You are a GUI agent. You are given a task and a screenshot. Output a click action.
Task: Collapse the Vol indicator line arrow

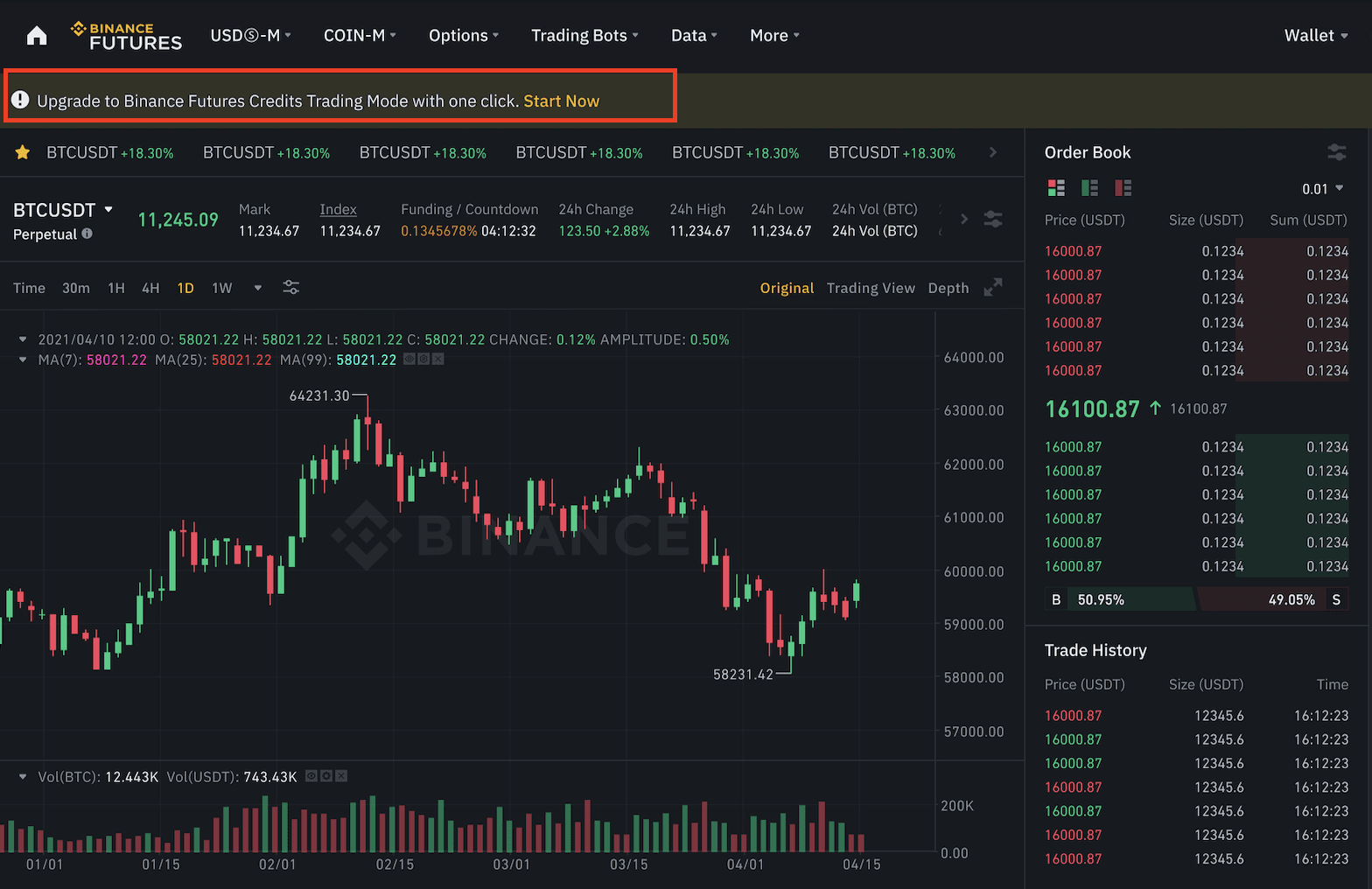point(23,776)
